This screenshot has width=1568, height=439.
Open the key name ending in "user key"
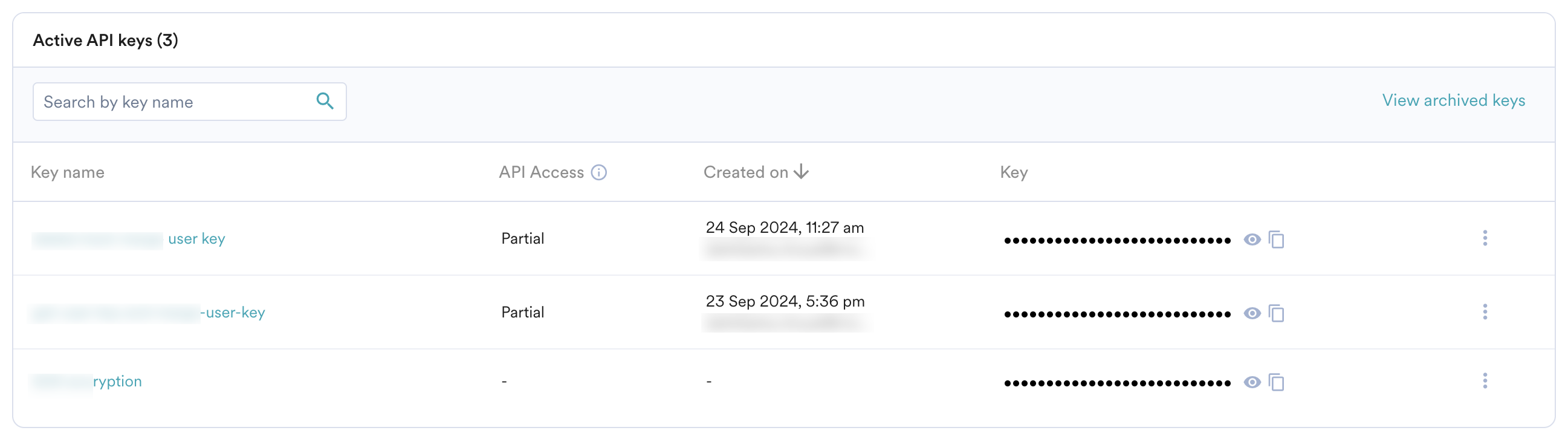tap(196, 239)
